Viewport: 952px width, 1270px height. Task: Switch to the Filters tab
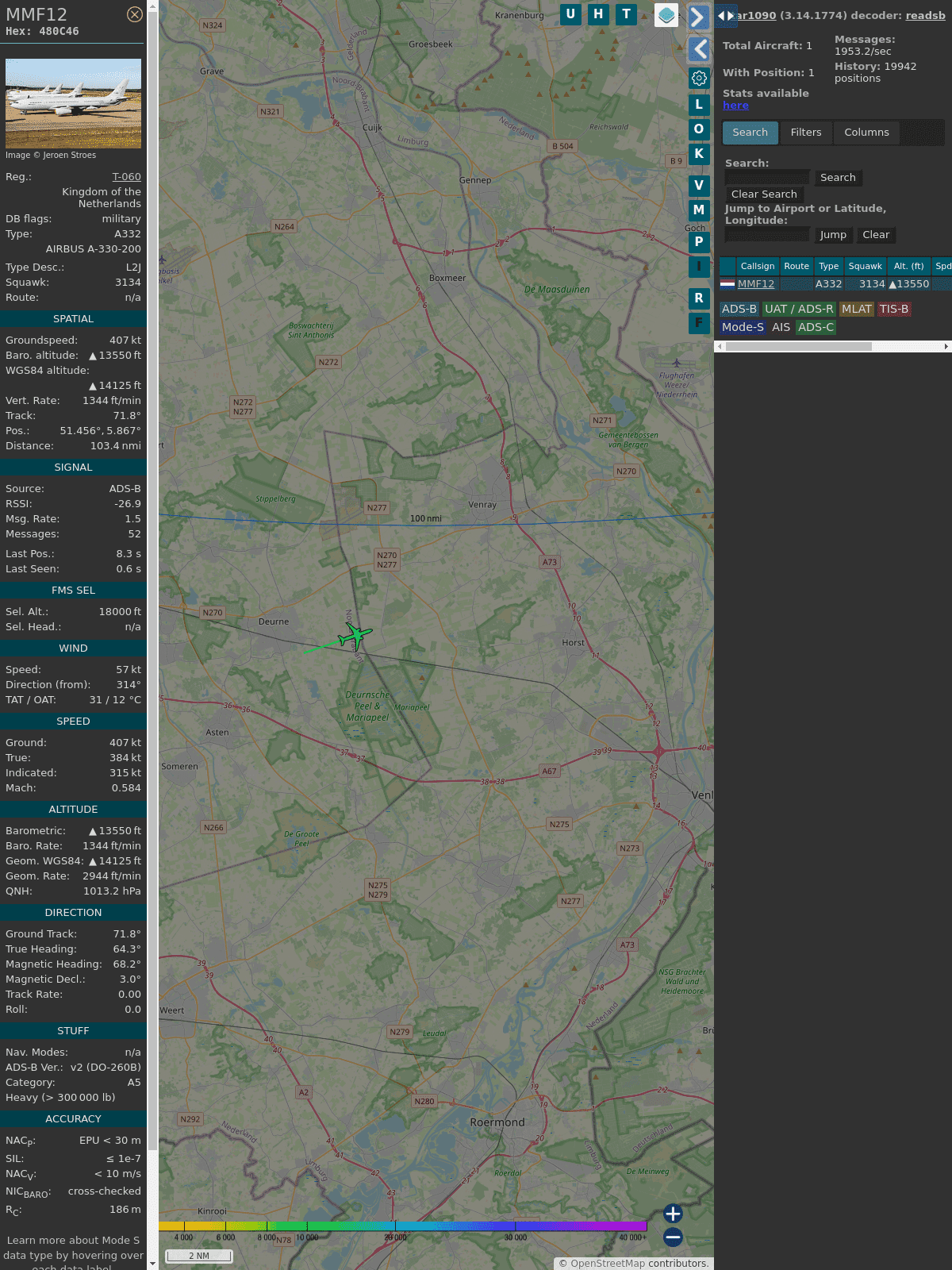(x=805, y=133)
